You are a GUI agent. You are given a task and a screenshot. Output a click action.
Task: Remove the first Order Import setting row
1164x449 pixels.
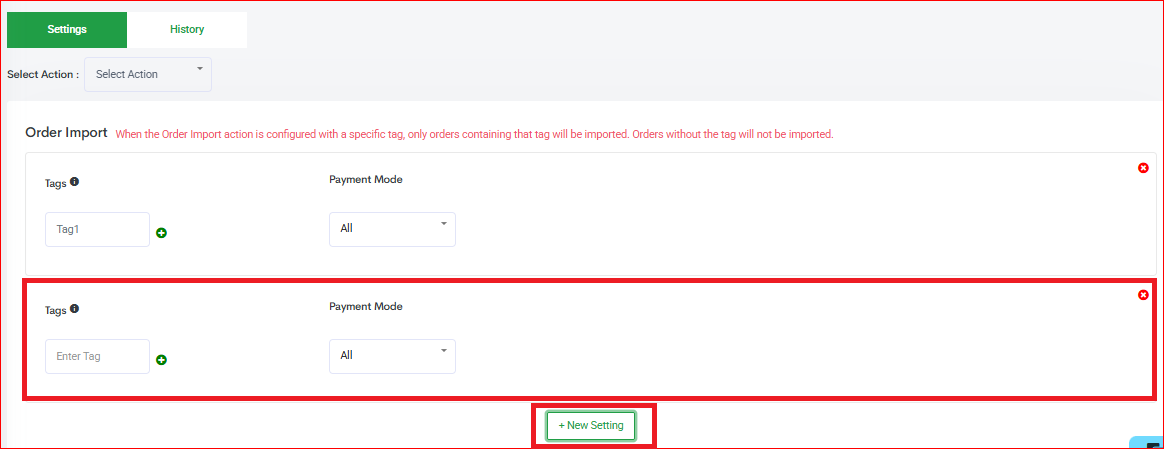(x=1143, y=168)
